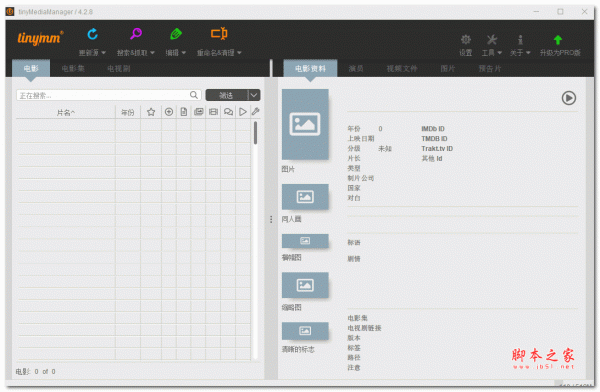Click the pencil edit column header icon
Viewport: 600px width, 392px height.
256,111
